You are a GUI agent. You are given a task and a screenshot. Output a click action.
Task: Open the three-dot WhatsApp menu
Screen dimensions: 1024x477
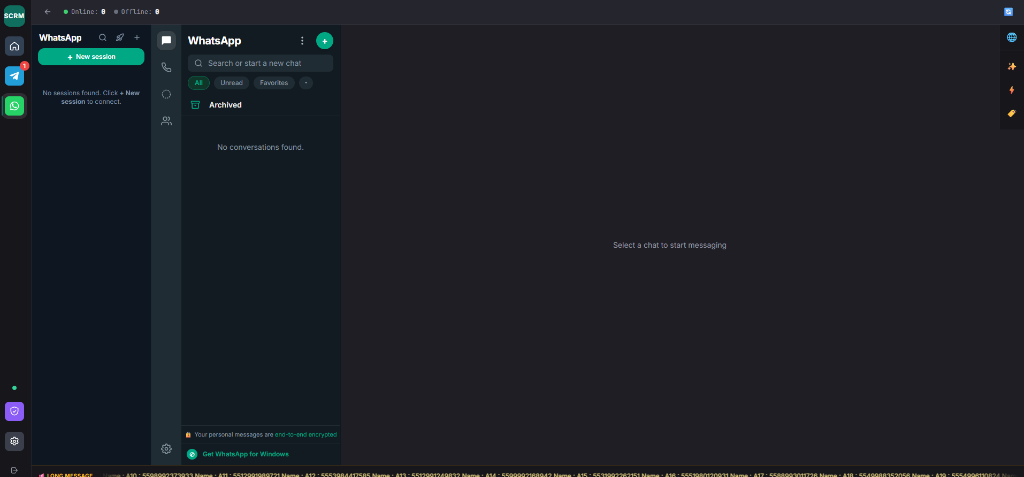coord(302,41)
